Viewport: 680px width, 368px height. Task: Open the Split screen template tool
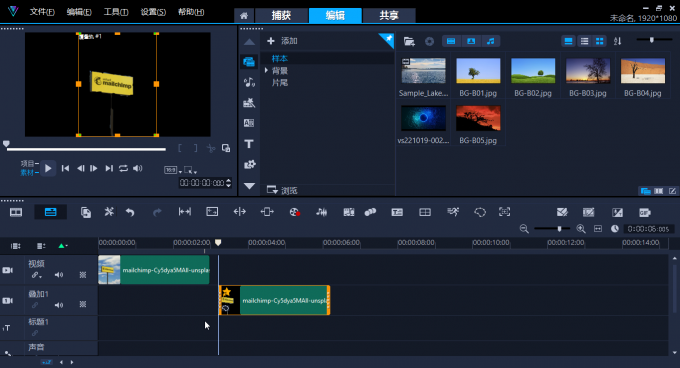[x=425, y=212]
